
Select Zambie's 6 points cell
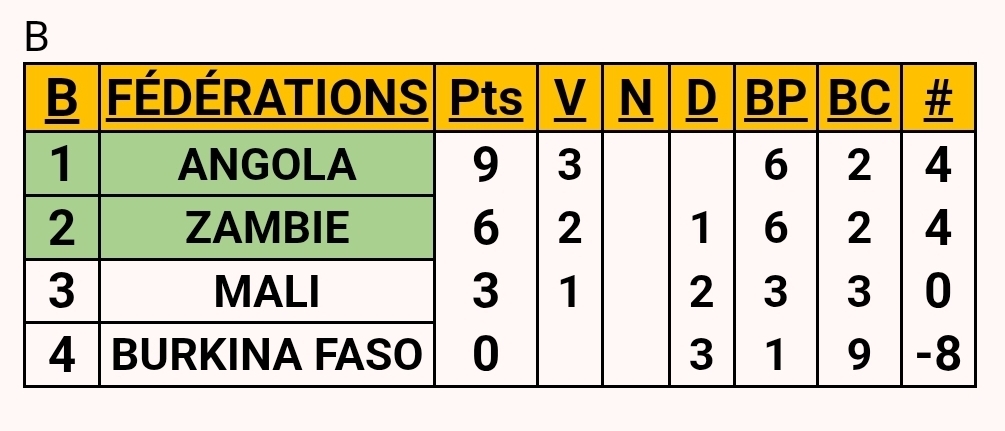pos(485,229)
